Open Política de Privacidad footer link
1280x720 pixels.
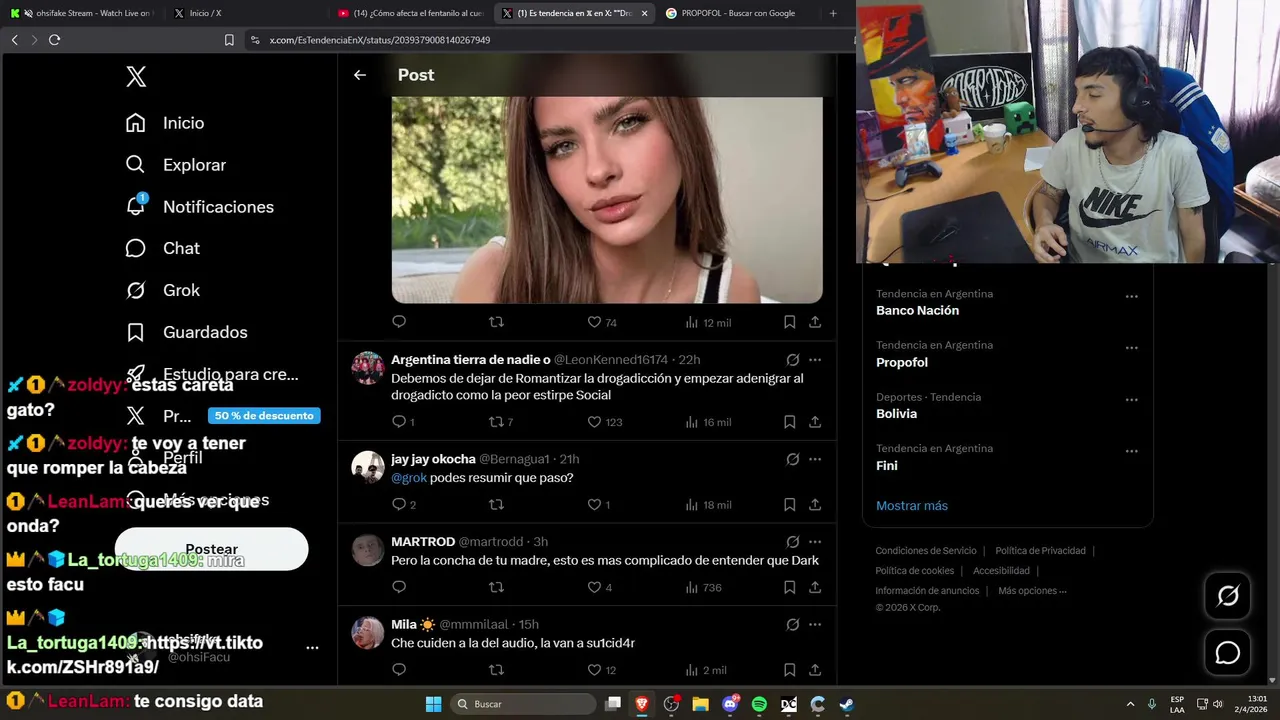coord(1040,551)
